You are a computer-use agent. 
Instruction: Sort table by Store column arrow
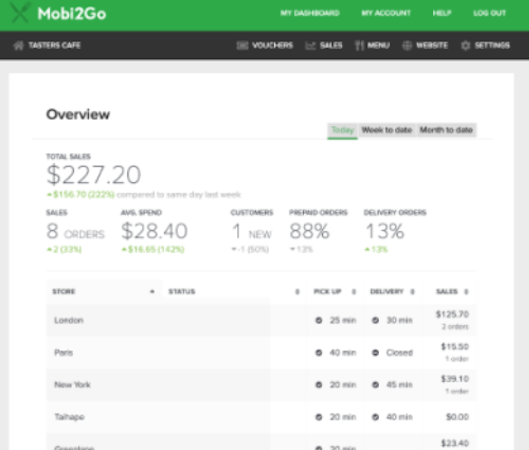[152, 291]
